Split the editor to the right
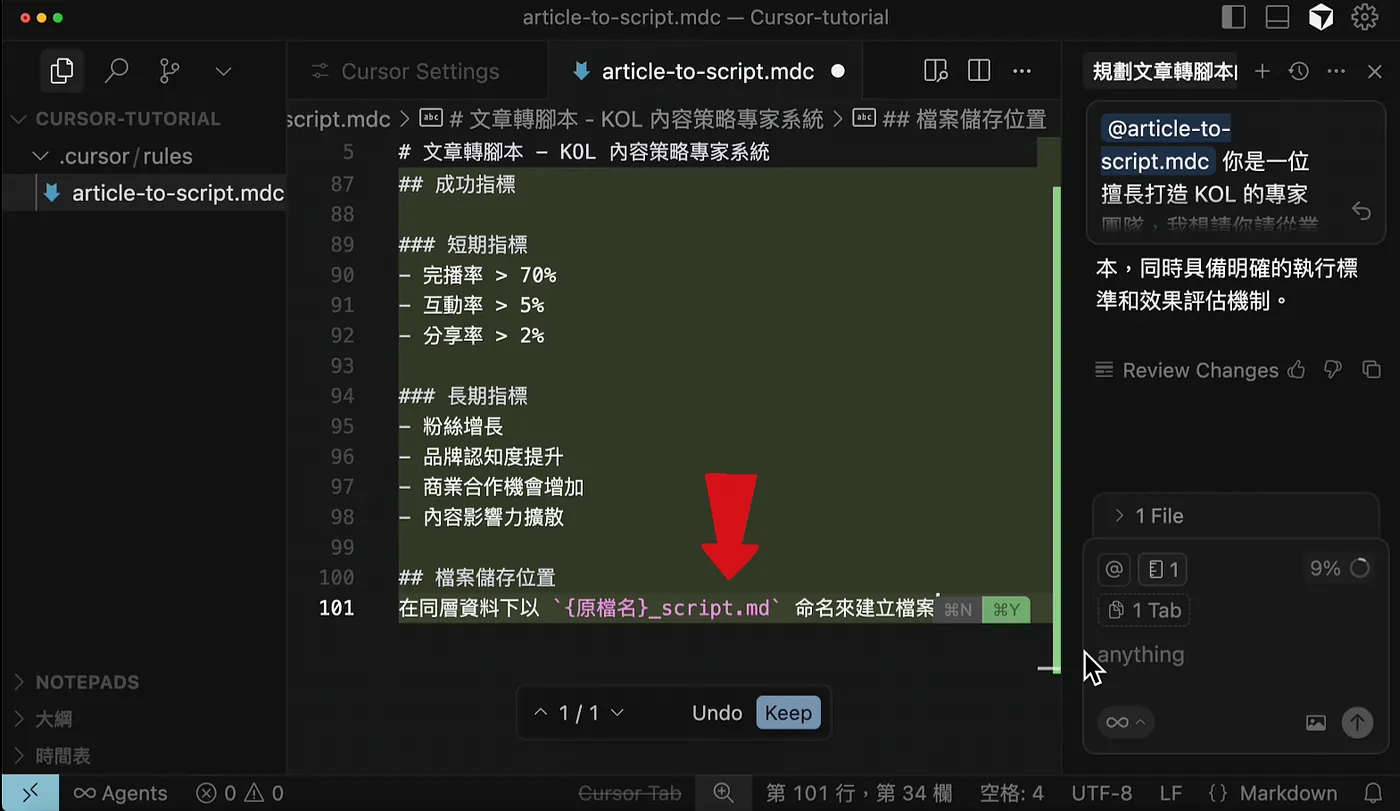 tap(979, 71)
